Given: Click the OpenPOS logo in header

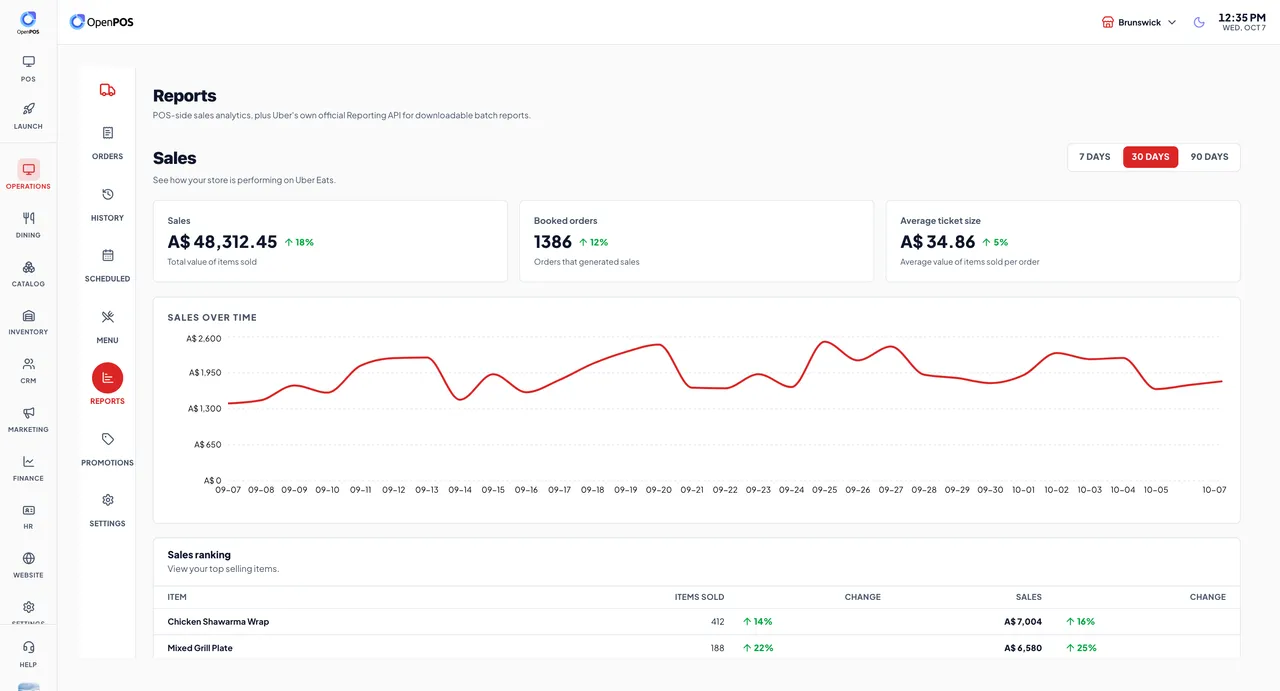Looking at the screenshot, I should 101,21.
